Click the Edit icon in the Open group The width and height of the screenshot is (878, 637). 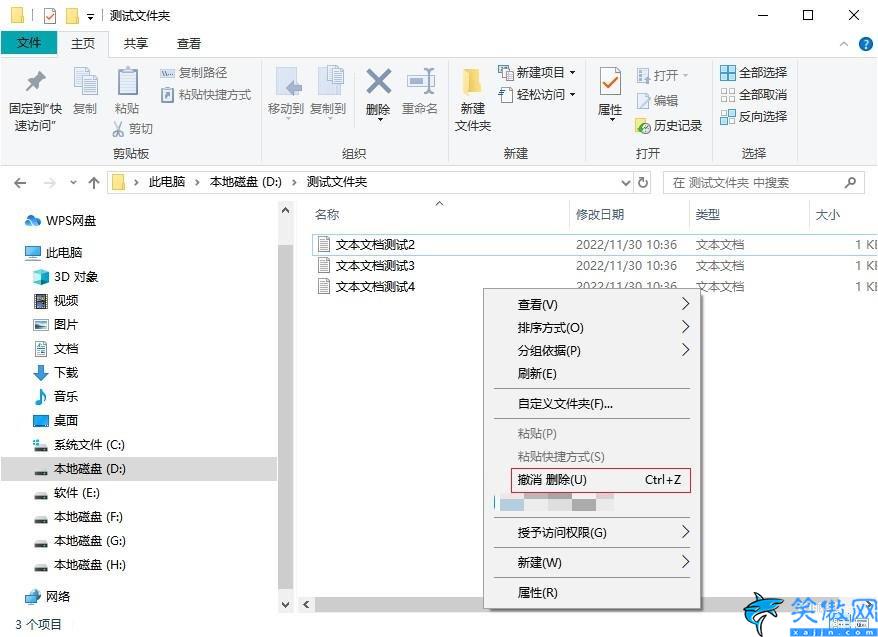pyautogui.click(x=642, y=101)
